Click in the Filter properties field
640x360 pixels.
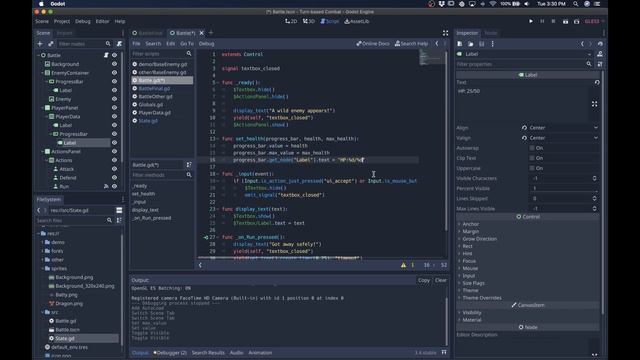pos(520,64)
